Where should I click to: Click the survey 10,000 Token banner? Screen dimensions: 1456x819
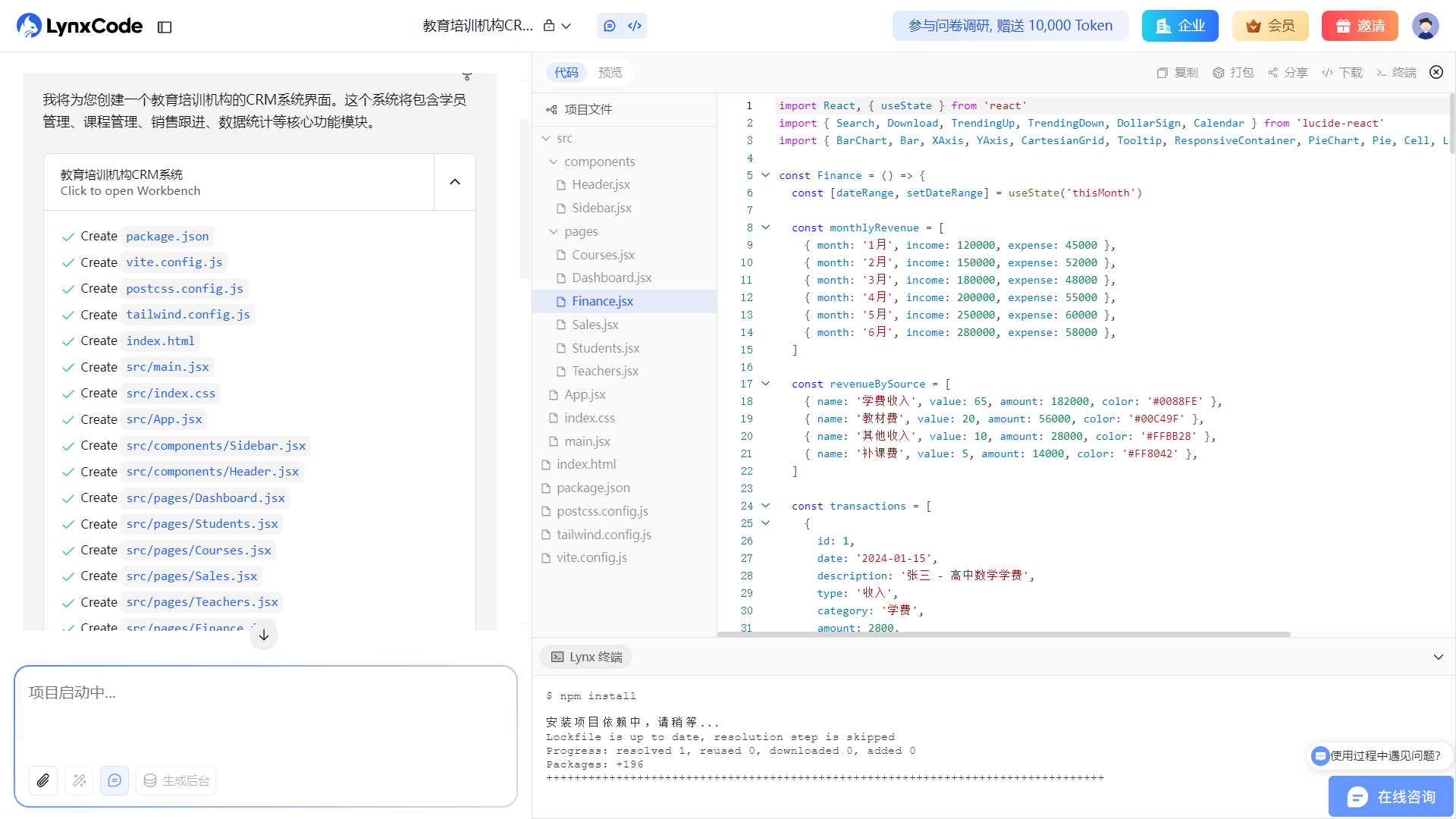click(x=1010, y=26)
